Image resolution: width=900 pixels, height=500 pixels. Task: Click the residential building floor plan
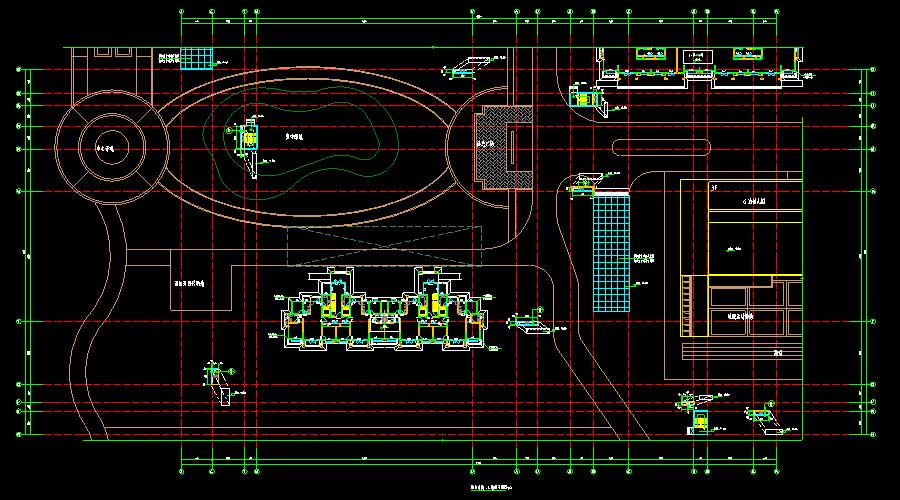[x=384, y=309]
